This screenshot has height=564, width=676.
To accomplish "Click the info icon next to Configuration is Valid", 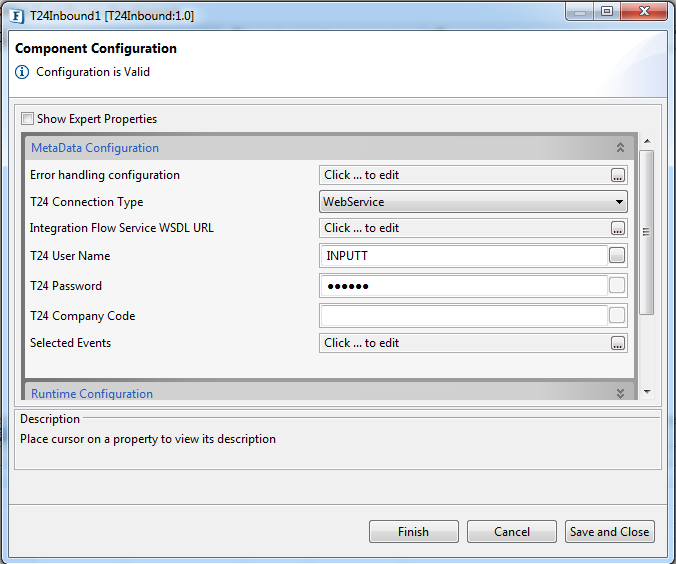I will (x=22, y=72).
